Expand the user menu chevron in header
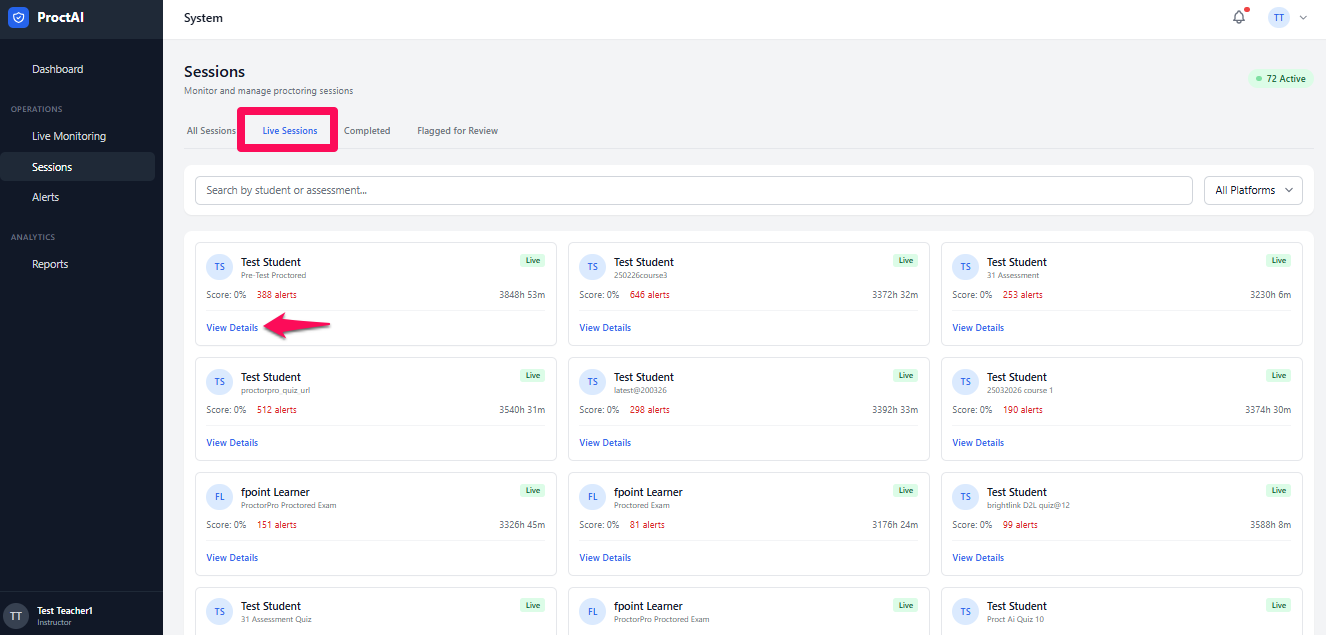 [1303, 18]
